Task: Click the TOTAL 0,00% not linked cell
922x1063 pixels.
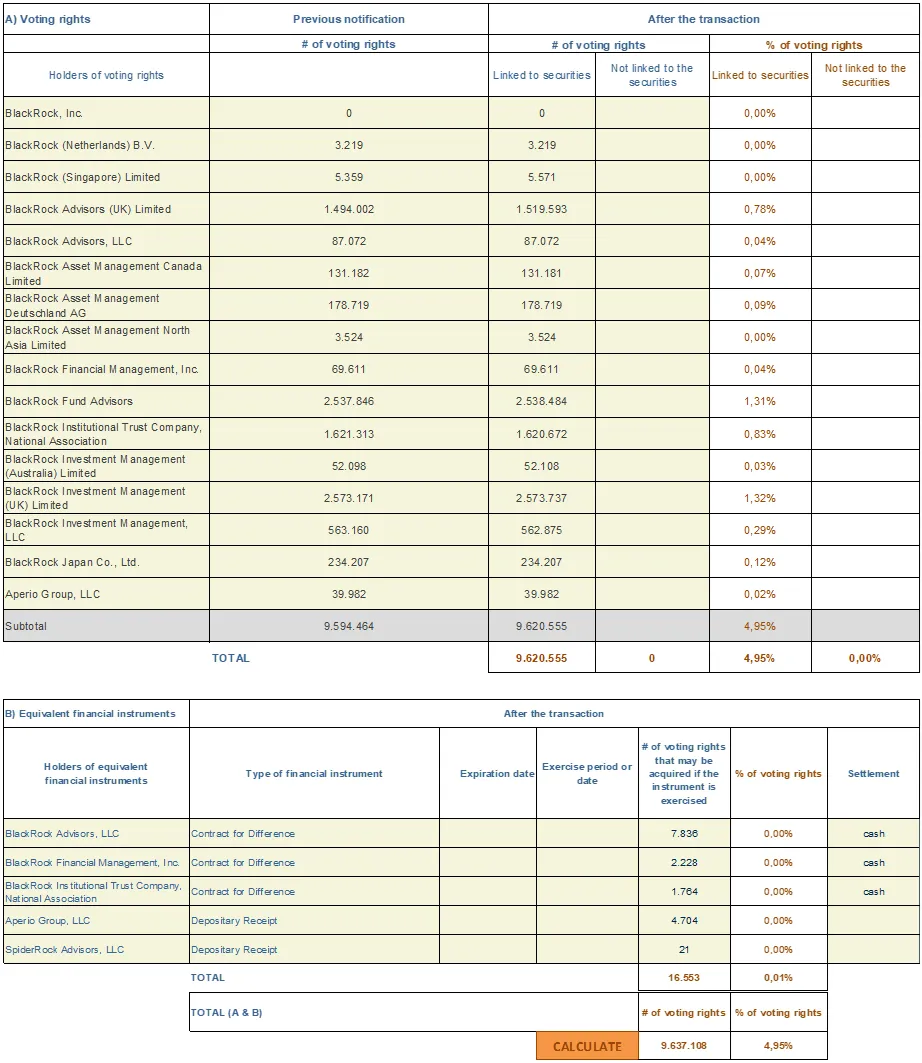Action: pyautogui.click(x=865, y=658)
